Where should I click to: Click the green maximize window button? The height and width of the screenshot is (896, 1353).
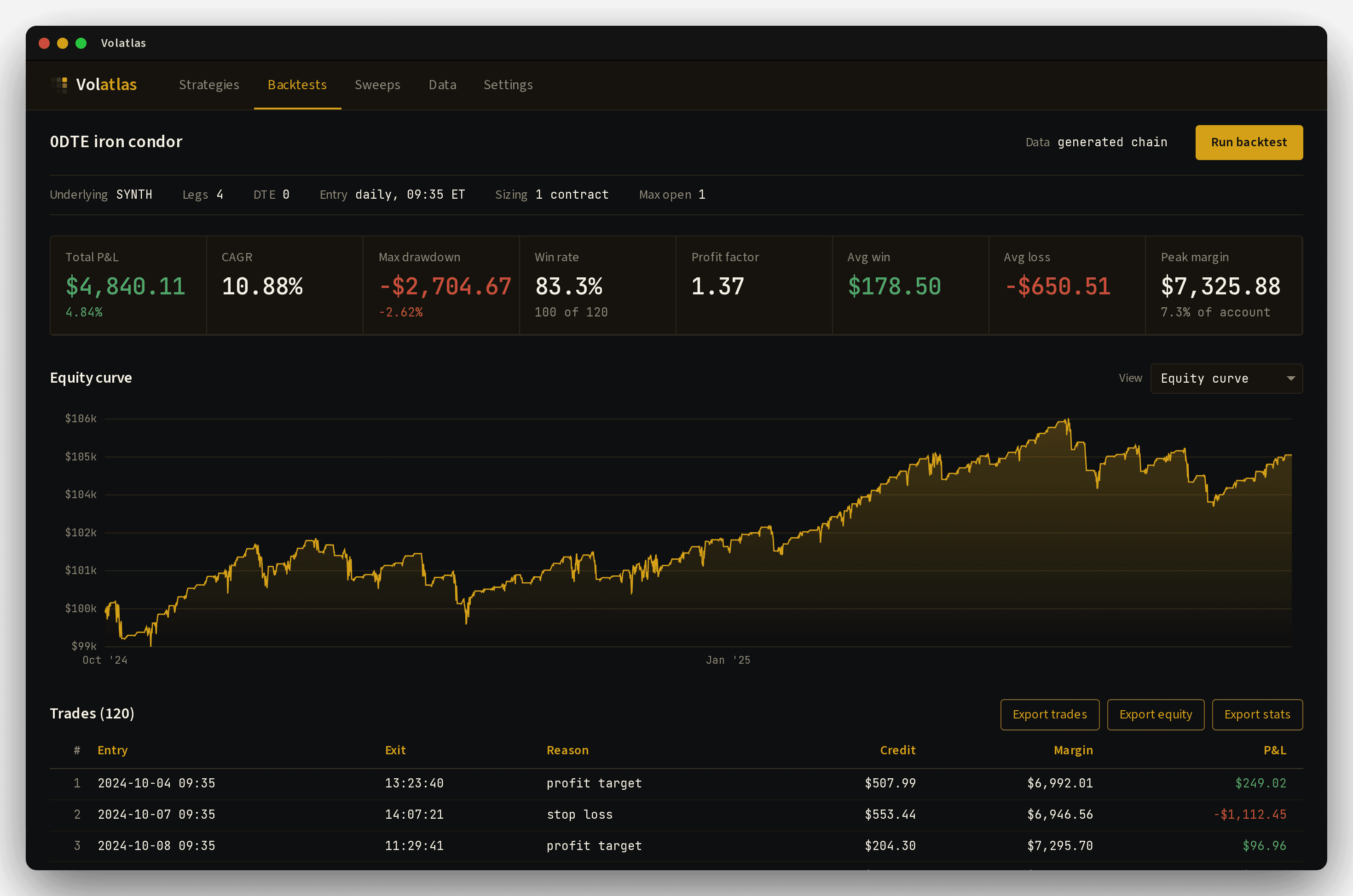tap(81, 43)
